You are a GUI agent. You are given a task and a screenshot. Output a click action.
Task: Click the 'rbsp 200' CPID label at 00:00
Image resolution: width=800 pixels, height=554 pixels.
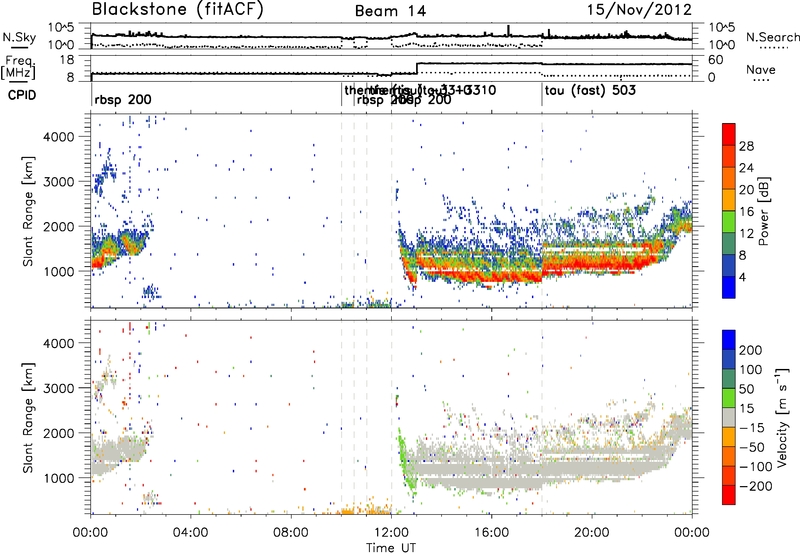pos(123,99)
